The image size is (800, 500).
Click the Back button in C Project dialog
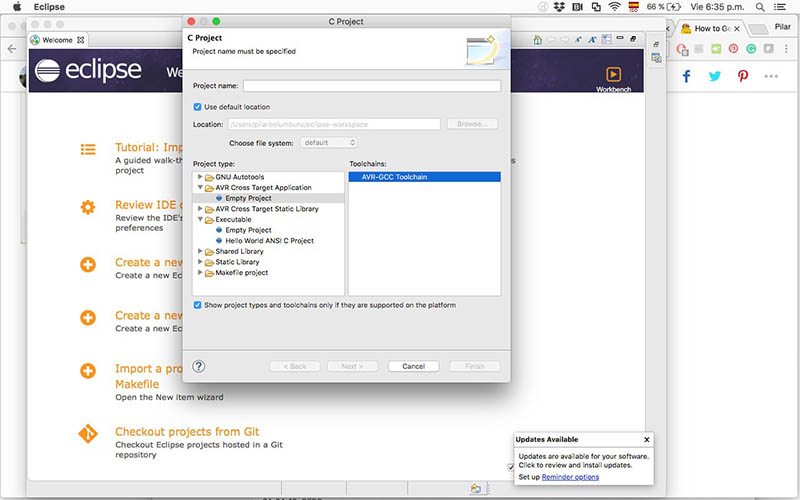pos(295,366)
